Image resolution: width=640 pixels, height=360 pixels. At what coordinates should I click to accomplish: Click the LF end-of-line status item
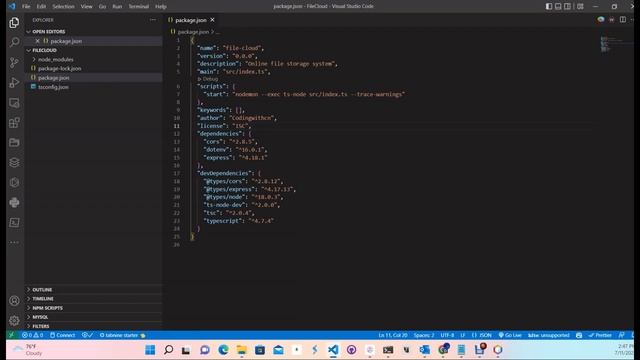462,335
